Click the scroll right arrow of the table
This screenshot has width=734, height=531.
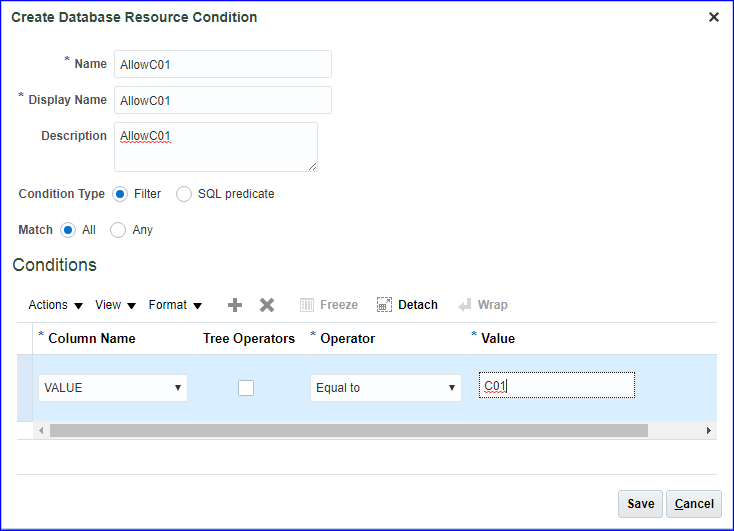tap(708, 430)
